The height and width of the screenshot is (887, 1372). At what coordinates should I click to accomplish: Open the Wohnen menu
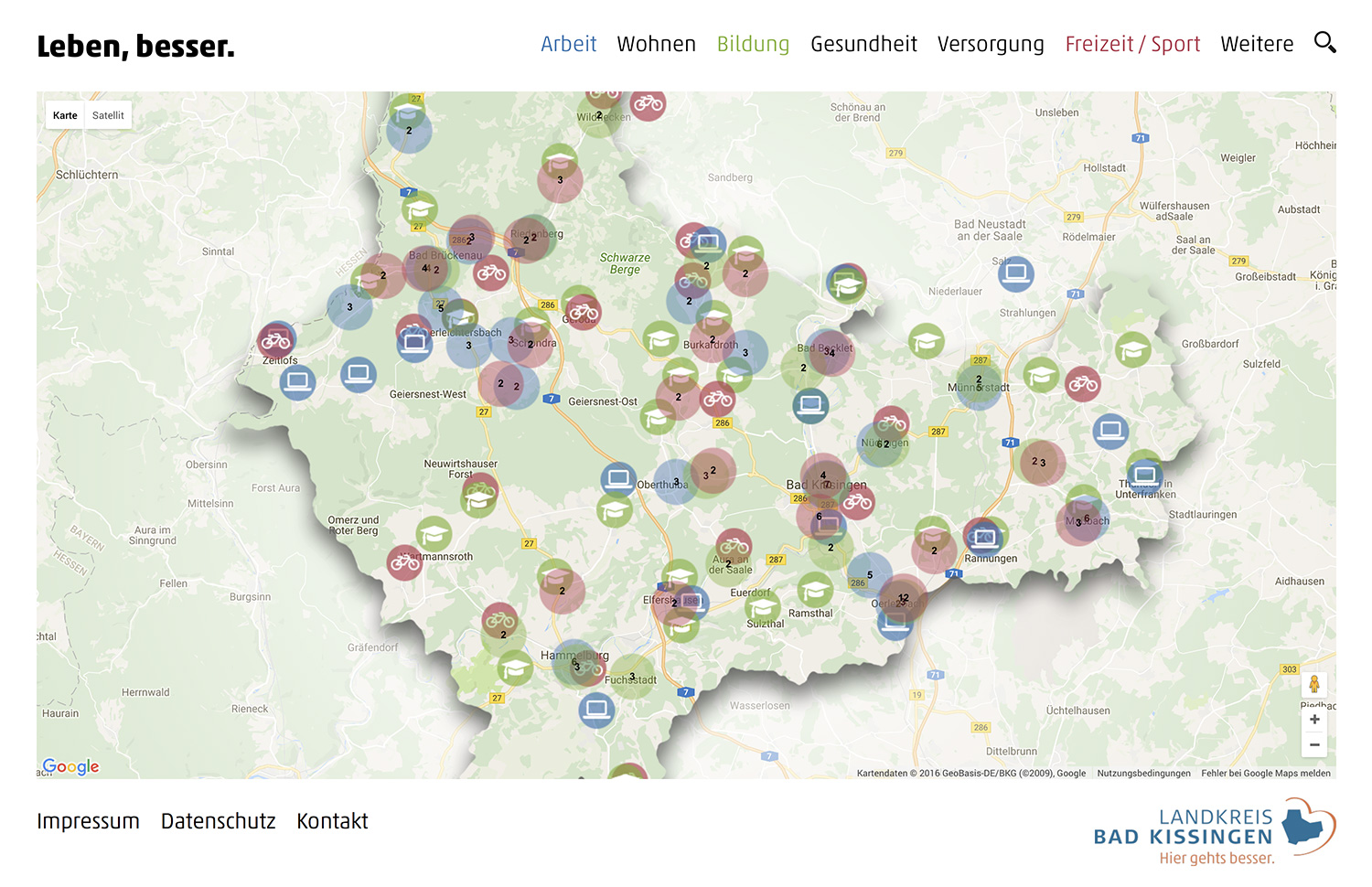(656, 44)
